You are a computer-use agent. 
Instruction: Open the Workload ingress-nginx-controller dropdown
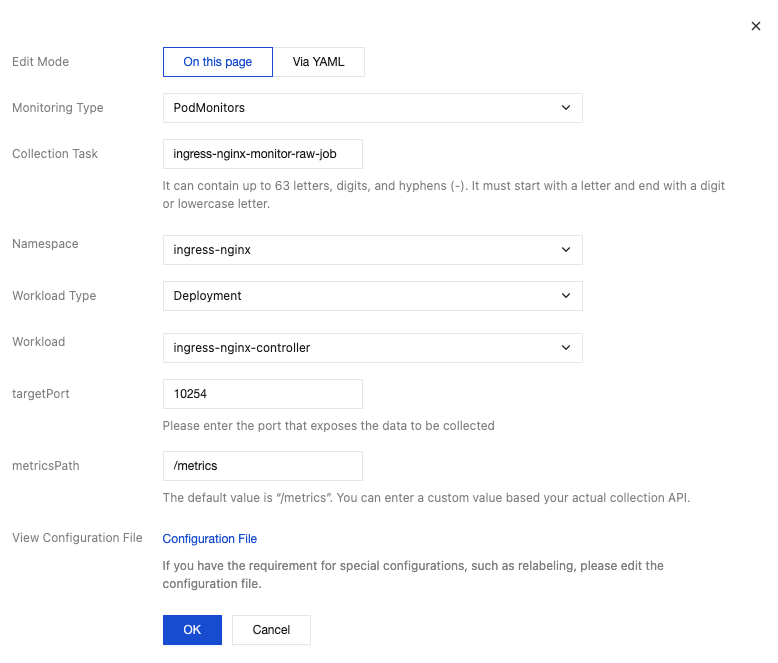pos(360,348)
